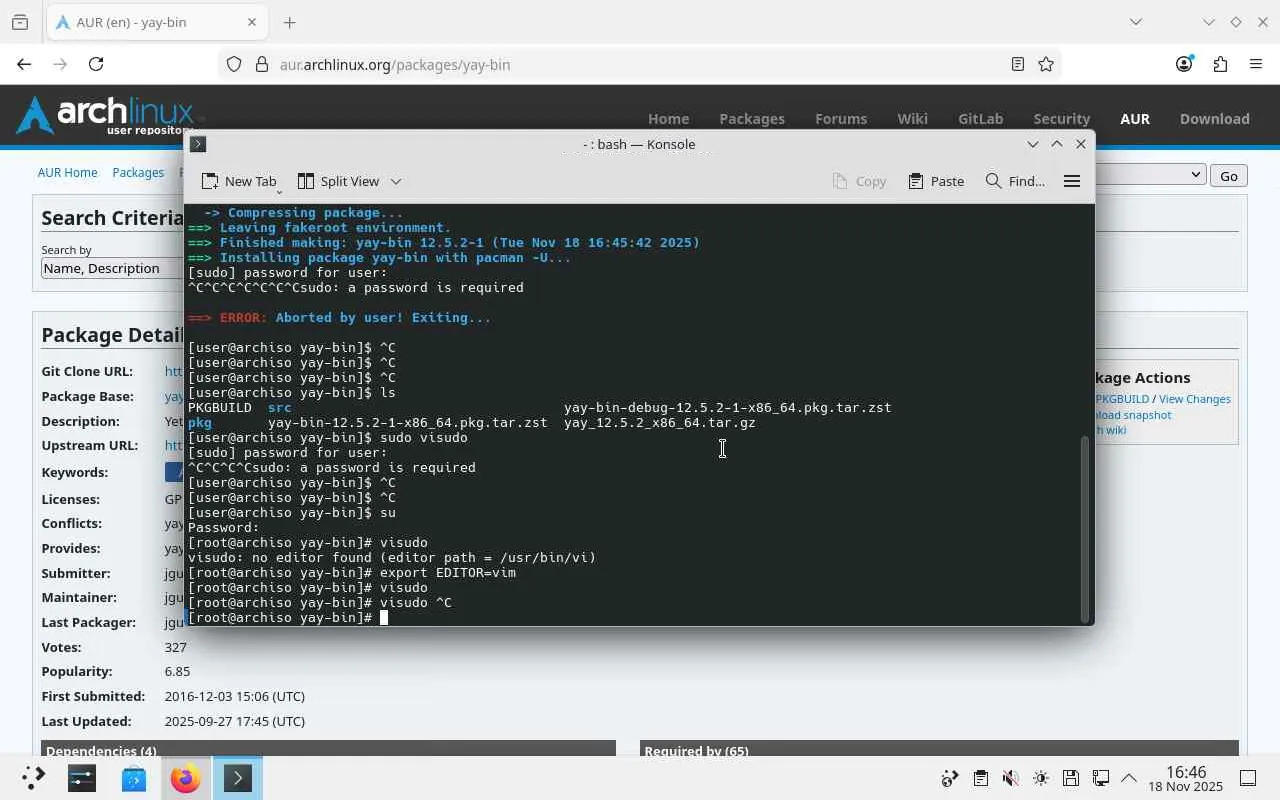The width and height of the screenshot is (1280, 800).
Task: Open the Firefox account icon
Action: click(x=1184, y=64)
